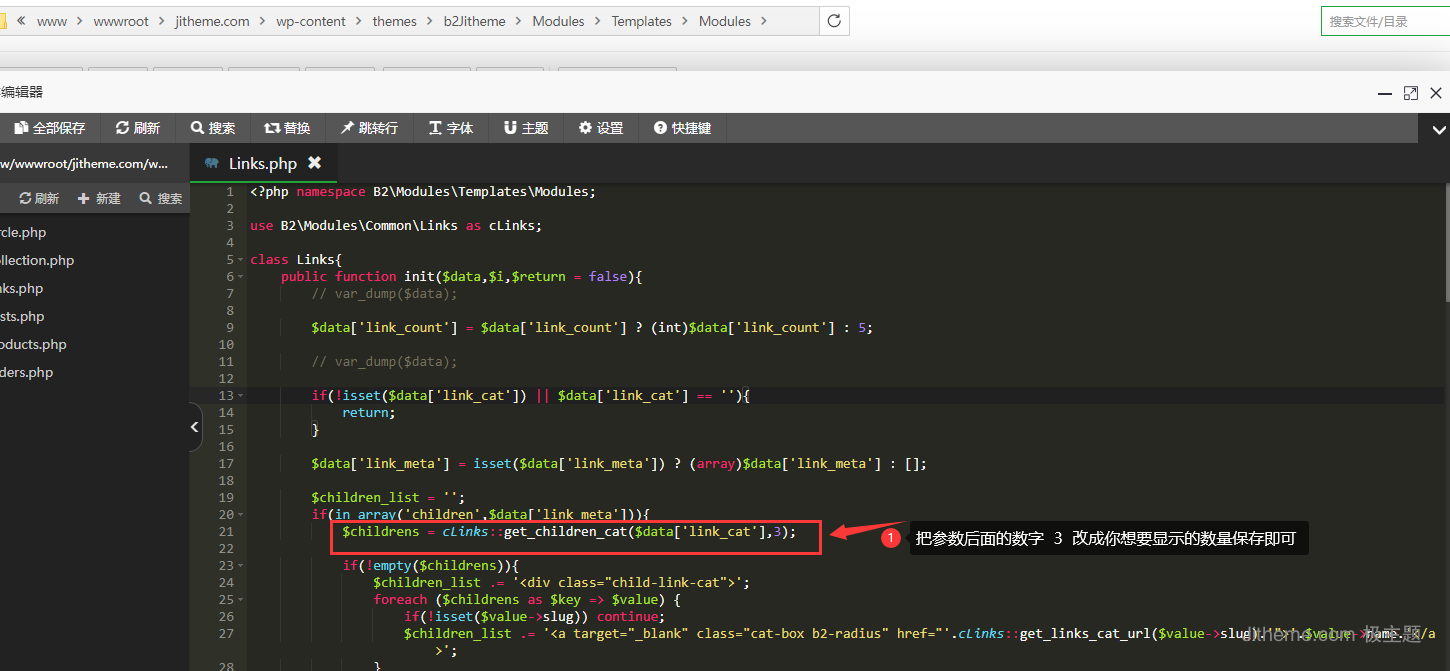The image size is (1450, 671).
Task: Open the editor Settings gear
Action: (x=601, y=128)
